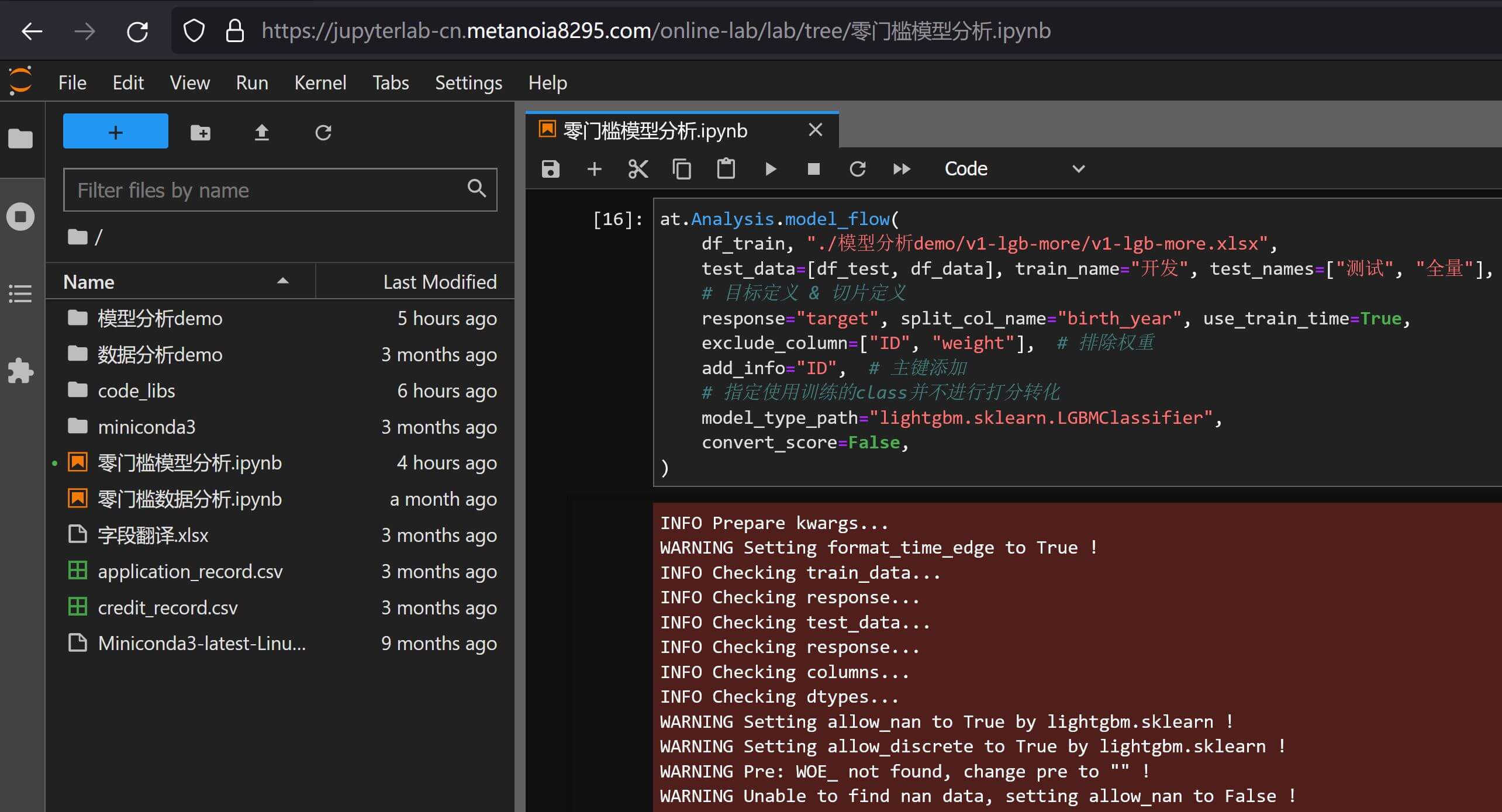Restart kernel and run all cells
This screenshot has height=812, width=1502.
tap(902, 169)
